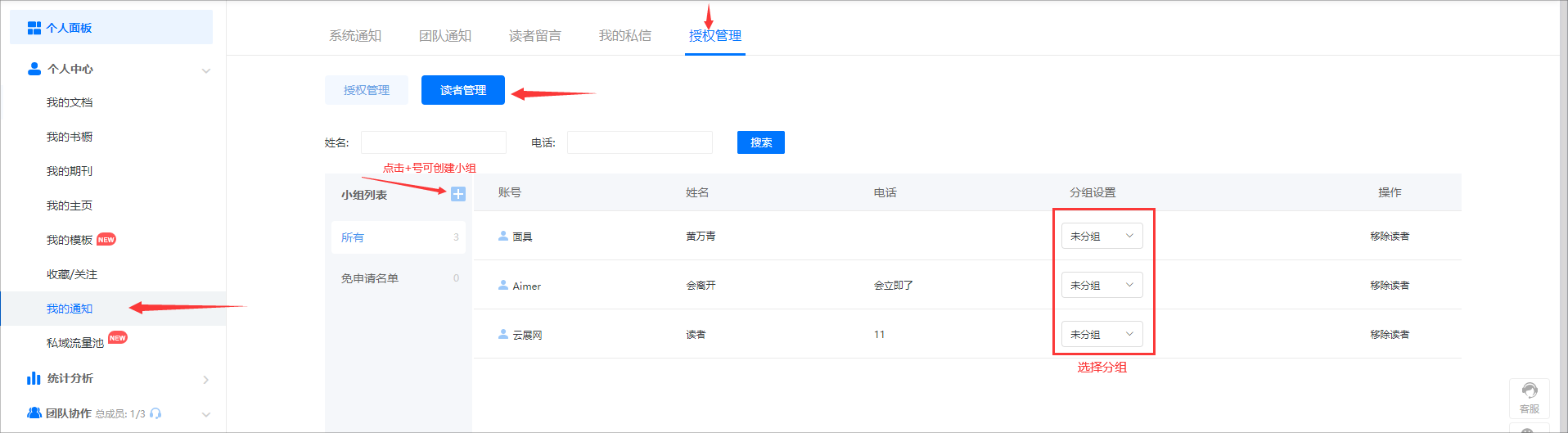The width and height of the screenshot is (1568, 433).
Task: Open group dropdown for Aimer row
Action: [1102, 285]
